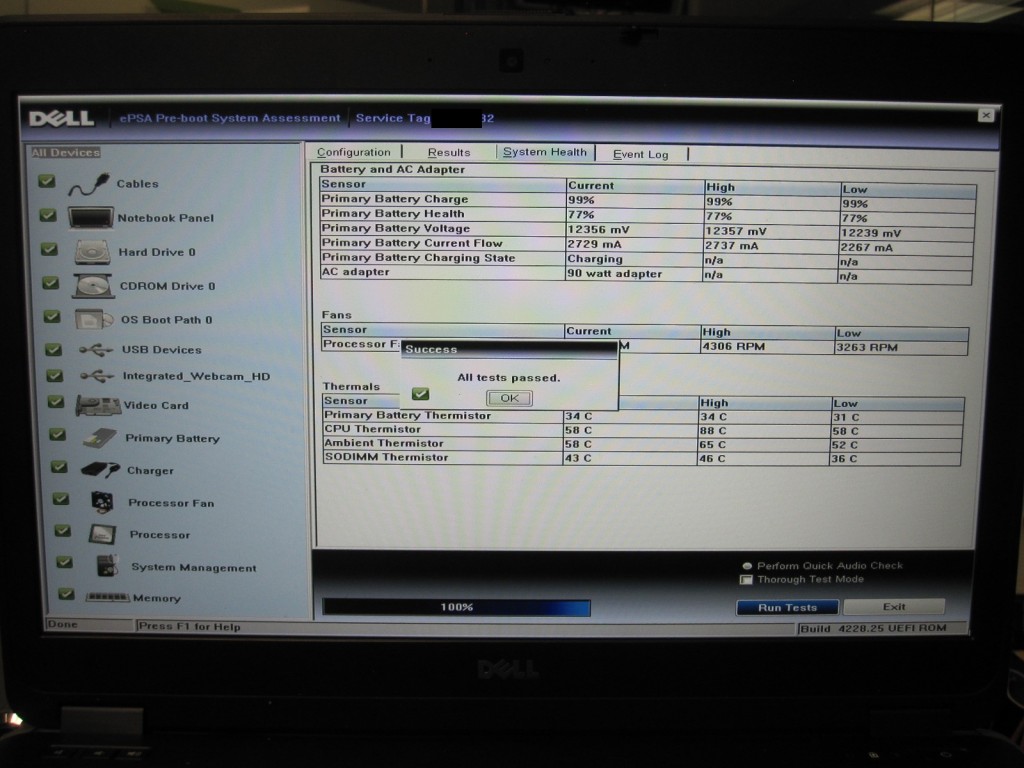Screen dimensions: 1024x768
Task: Click the Dell logo in header
Action: [61, 118]
